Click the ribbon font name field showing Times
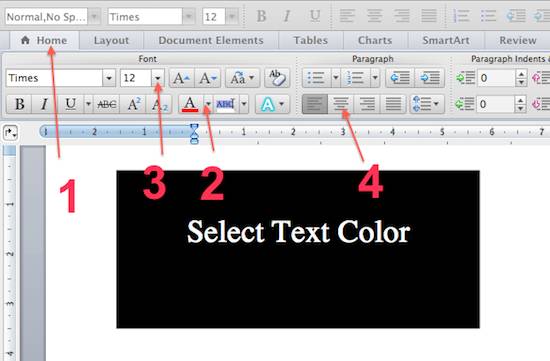 [x=54, y=78]
